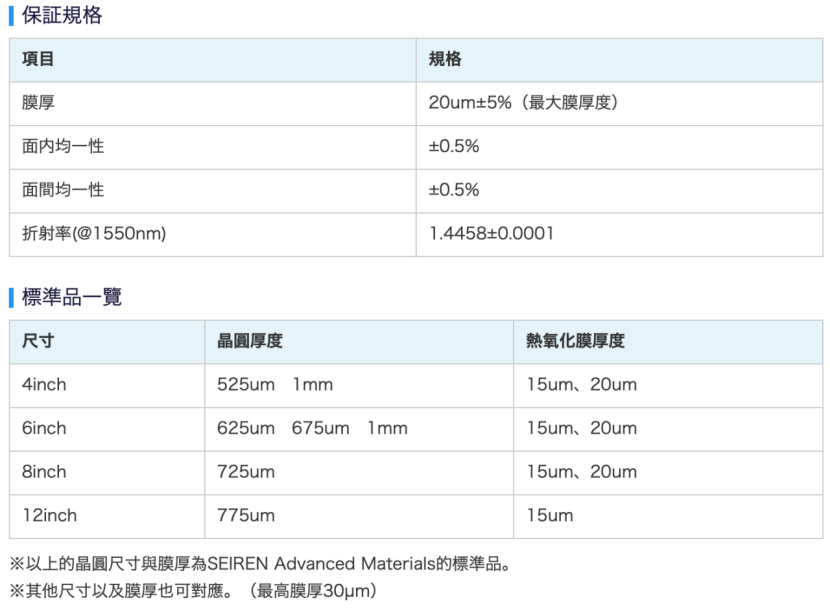
Task: Click the 折射率(@1550nm) row label
Action: (x=94, y=234)
